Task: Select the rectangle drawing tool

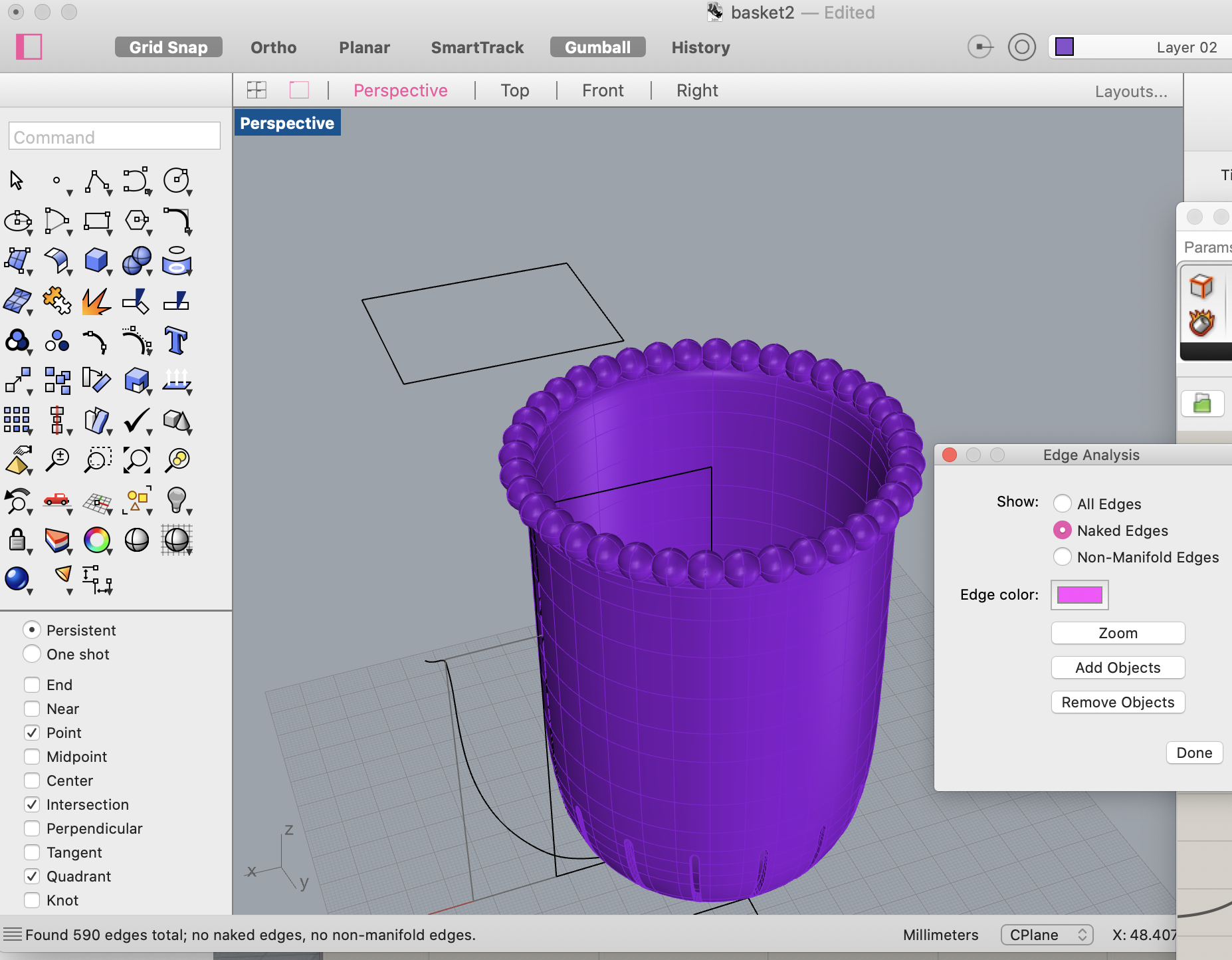Action: click(x=97, y=221)
